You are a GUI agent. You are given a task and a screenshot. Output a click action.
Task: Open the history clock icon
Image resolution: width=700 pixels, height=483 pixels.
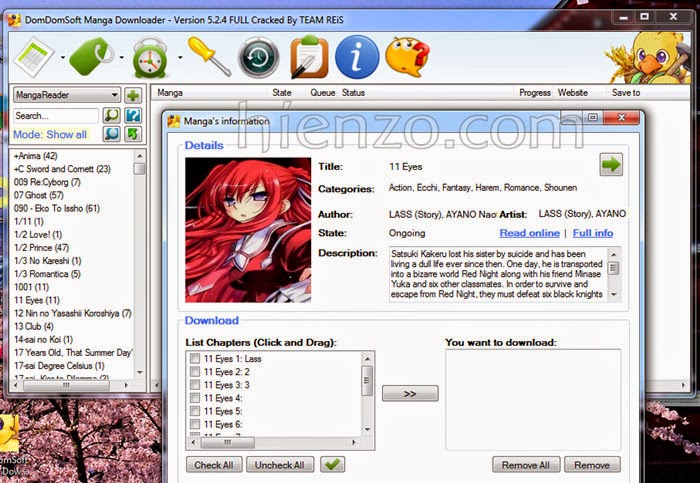pos(258,58)
